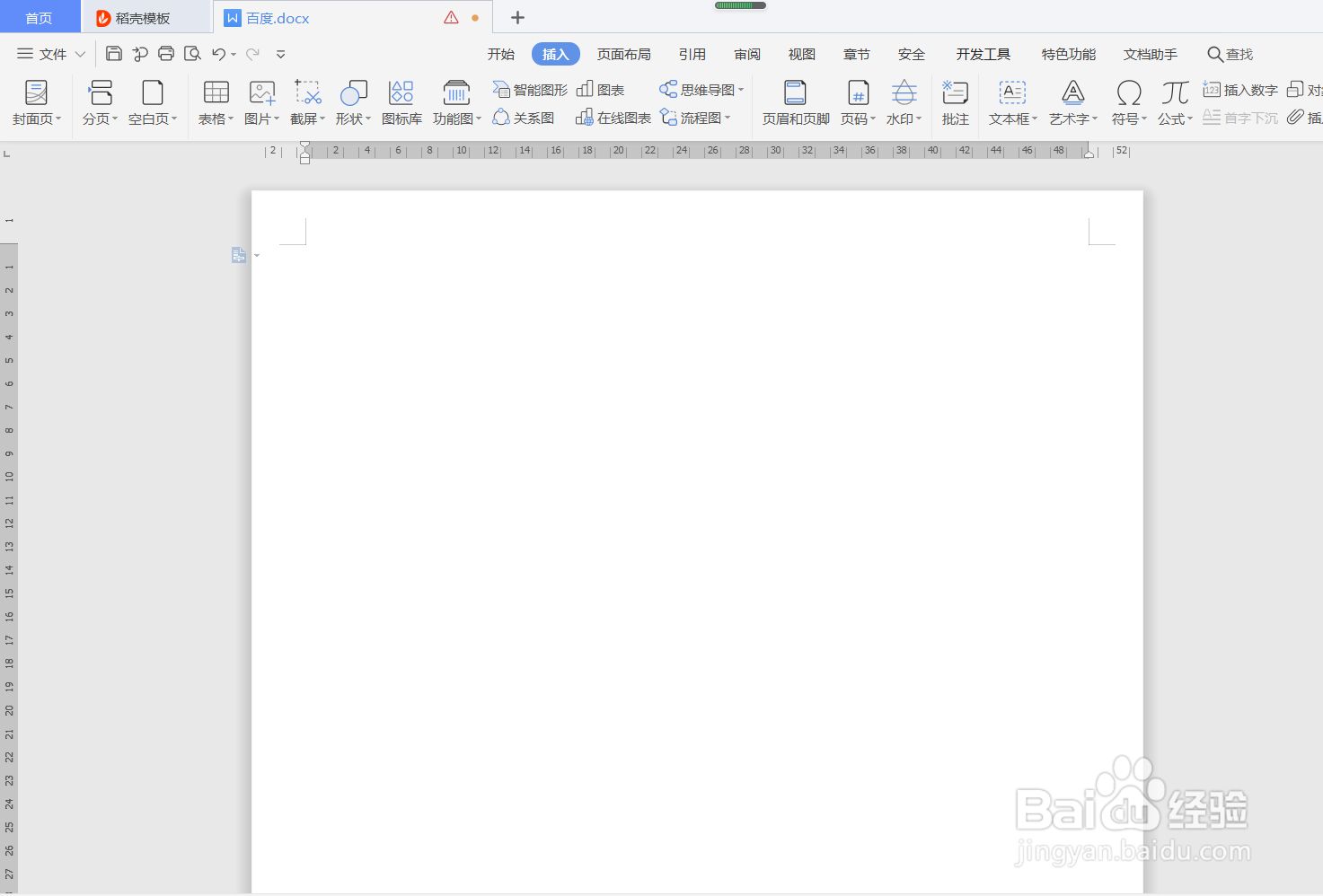Click the export-to-PDF quick toolbar icon
The width and height of the screenshot is (1323, 896).
tap(140, 54)
